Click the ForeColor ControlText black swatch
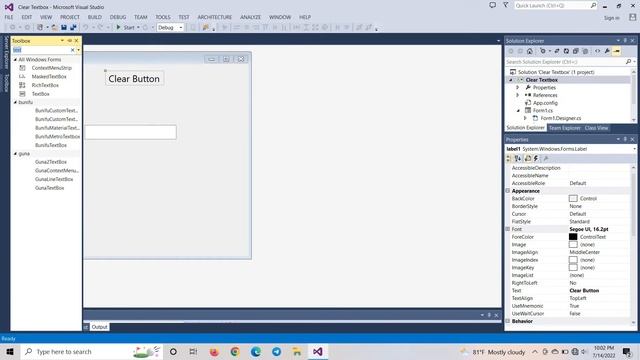 point(573,237)
